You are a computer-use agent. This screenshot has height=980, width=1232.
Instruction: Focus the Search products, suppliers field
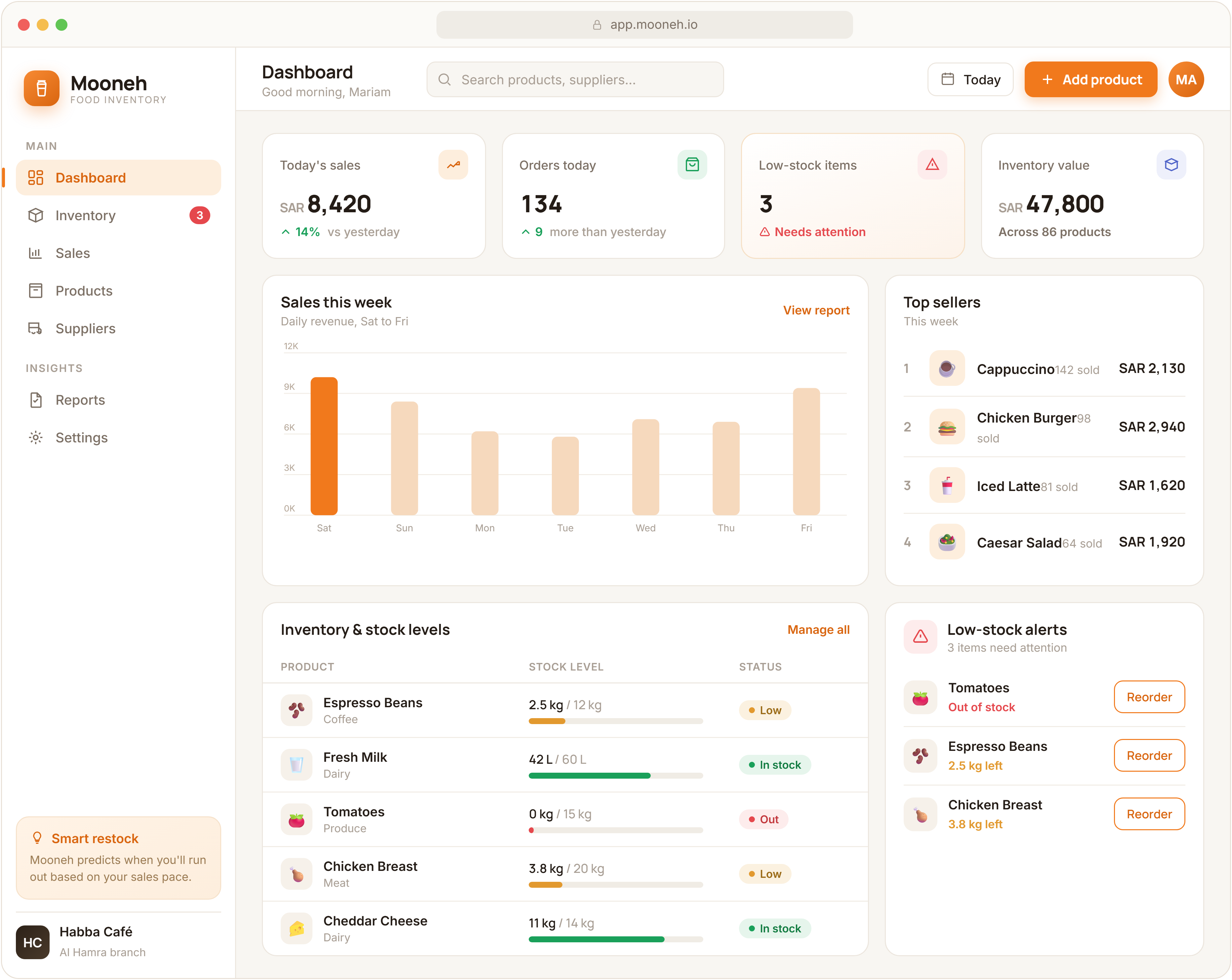tap(575, 79)
